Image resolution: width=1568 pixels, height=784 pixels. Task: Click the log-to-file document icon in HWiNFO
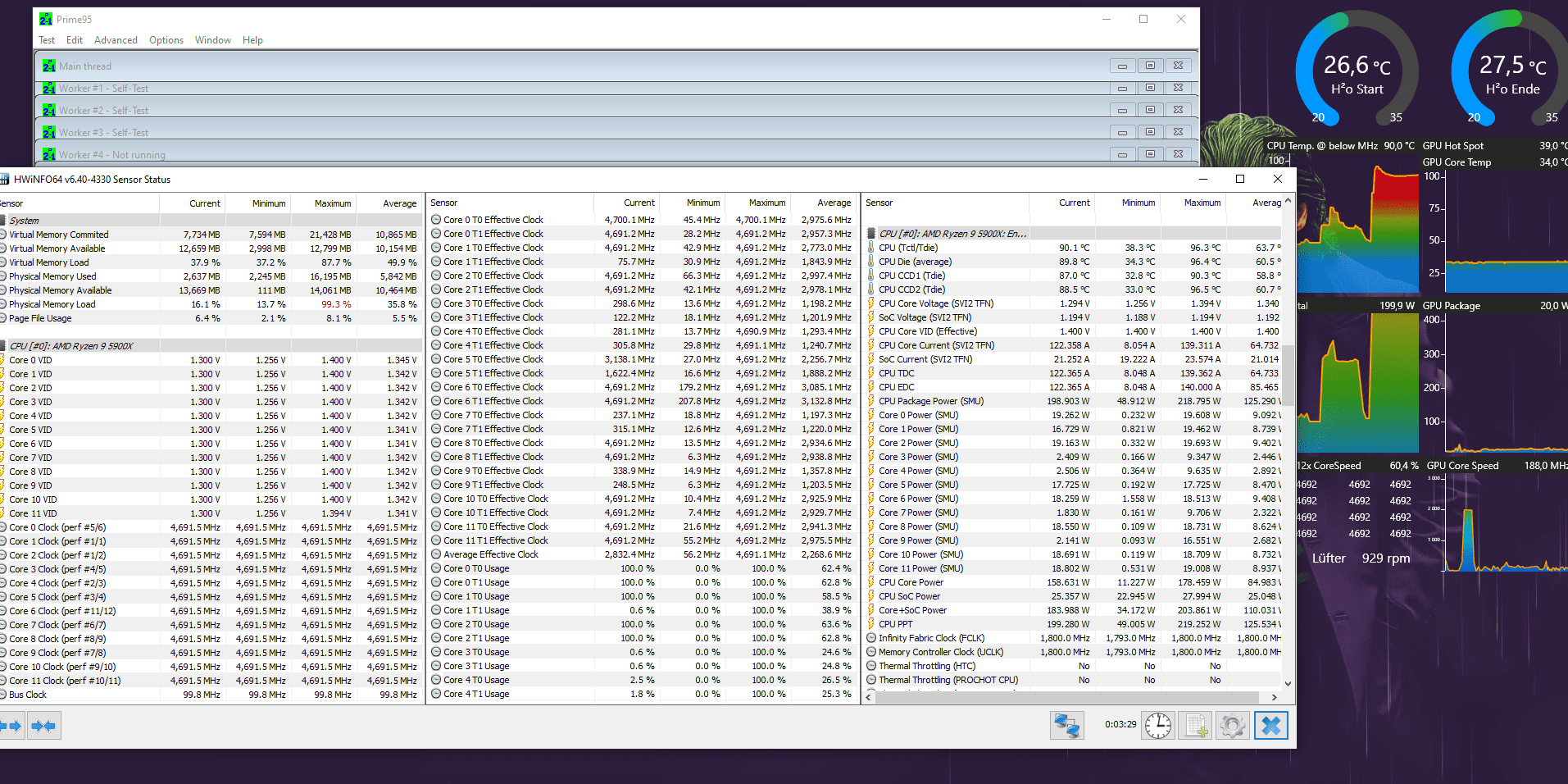pos(1195,726)
